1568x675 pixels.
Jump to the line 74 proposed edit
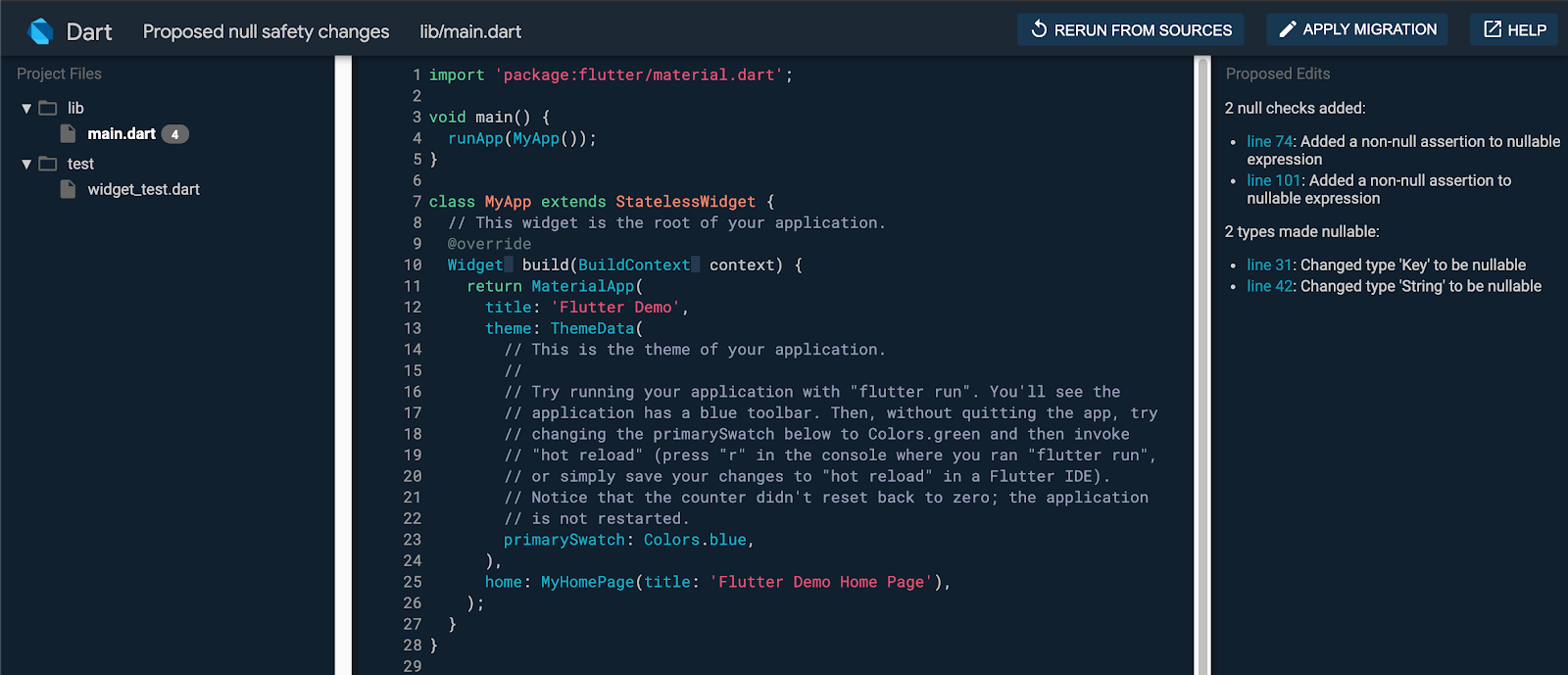pyautogui.click(x=1269, y=142)
